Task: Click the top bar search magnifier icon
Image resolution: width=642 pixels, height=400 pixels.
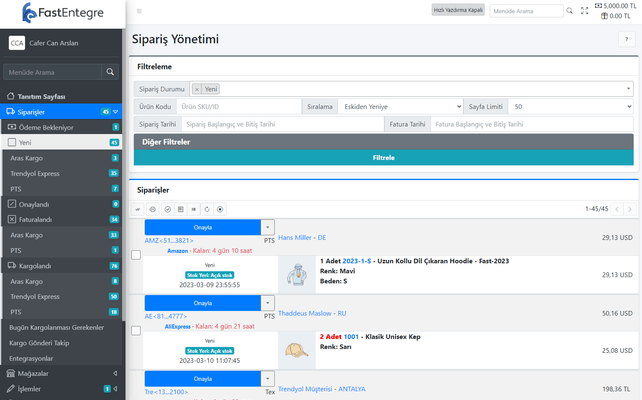Action: [569, 11]
